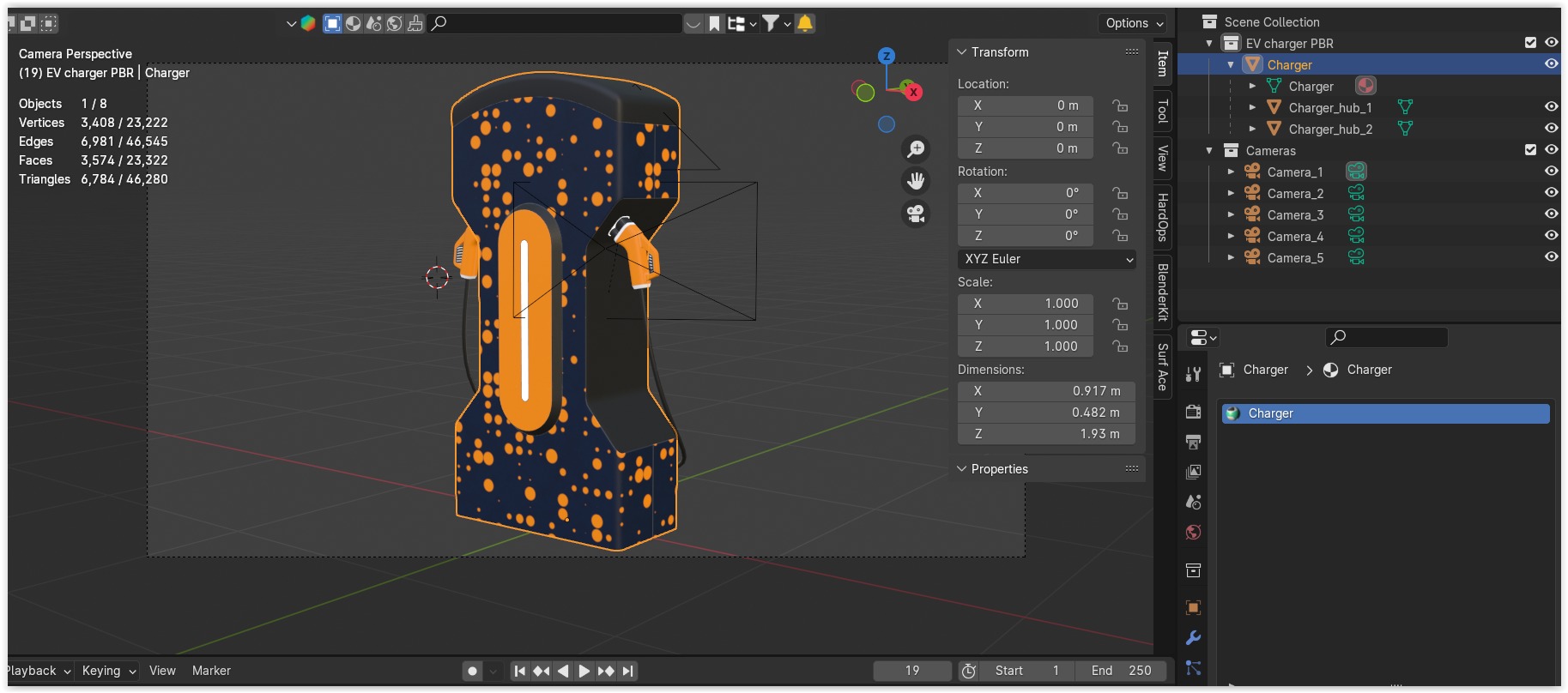The width and height of the screenshot is (1568, 693).
Task: Toggle auto keying record button
Action: click(x=472, y=671)
